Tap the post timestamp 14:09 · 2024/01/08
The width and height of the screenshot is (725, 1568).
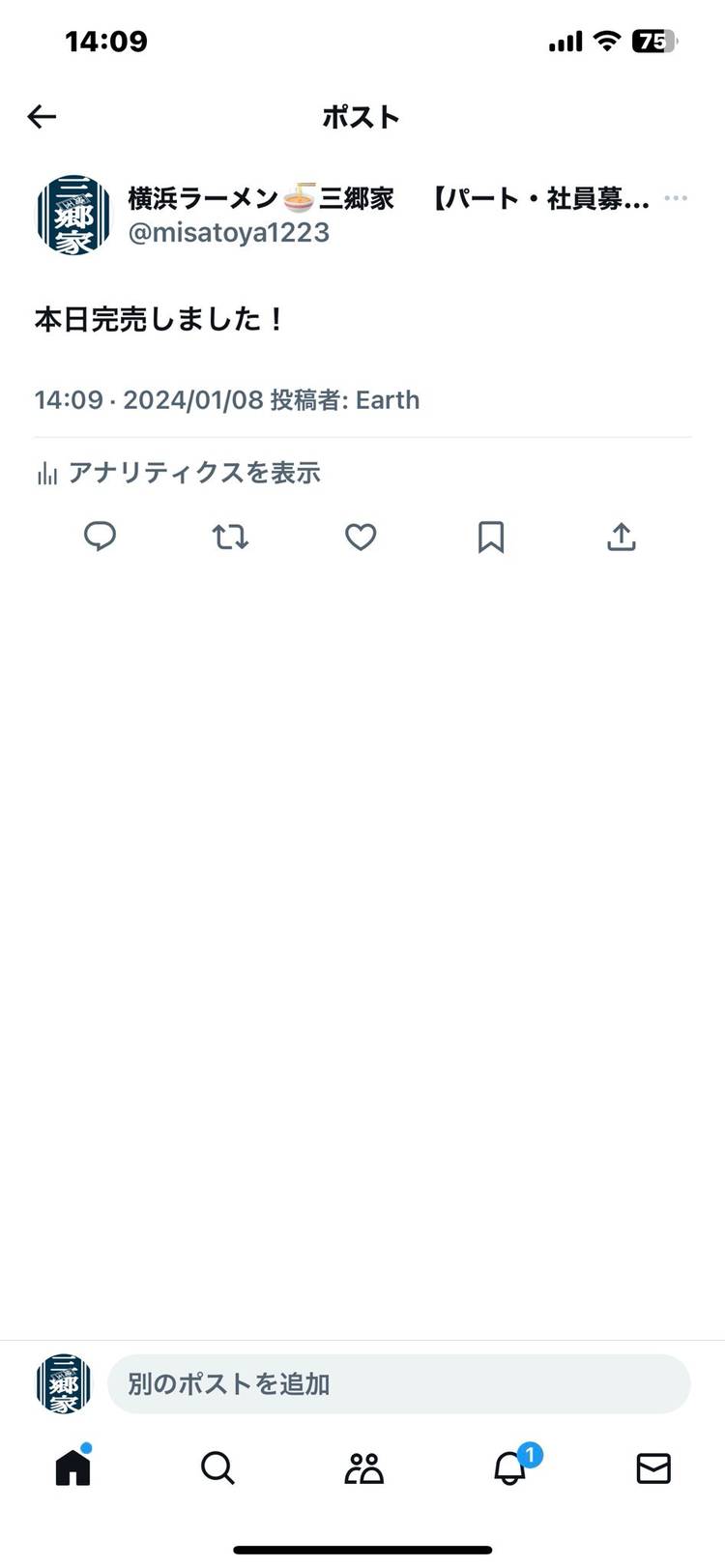pos(148,400)
